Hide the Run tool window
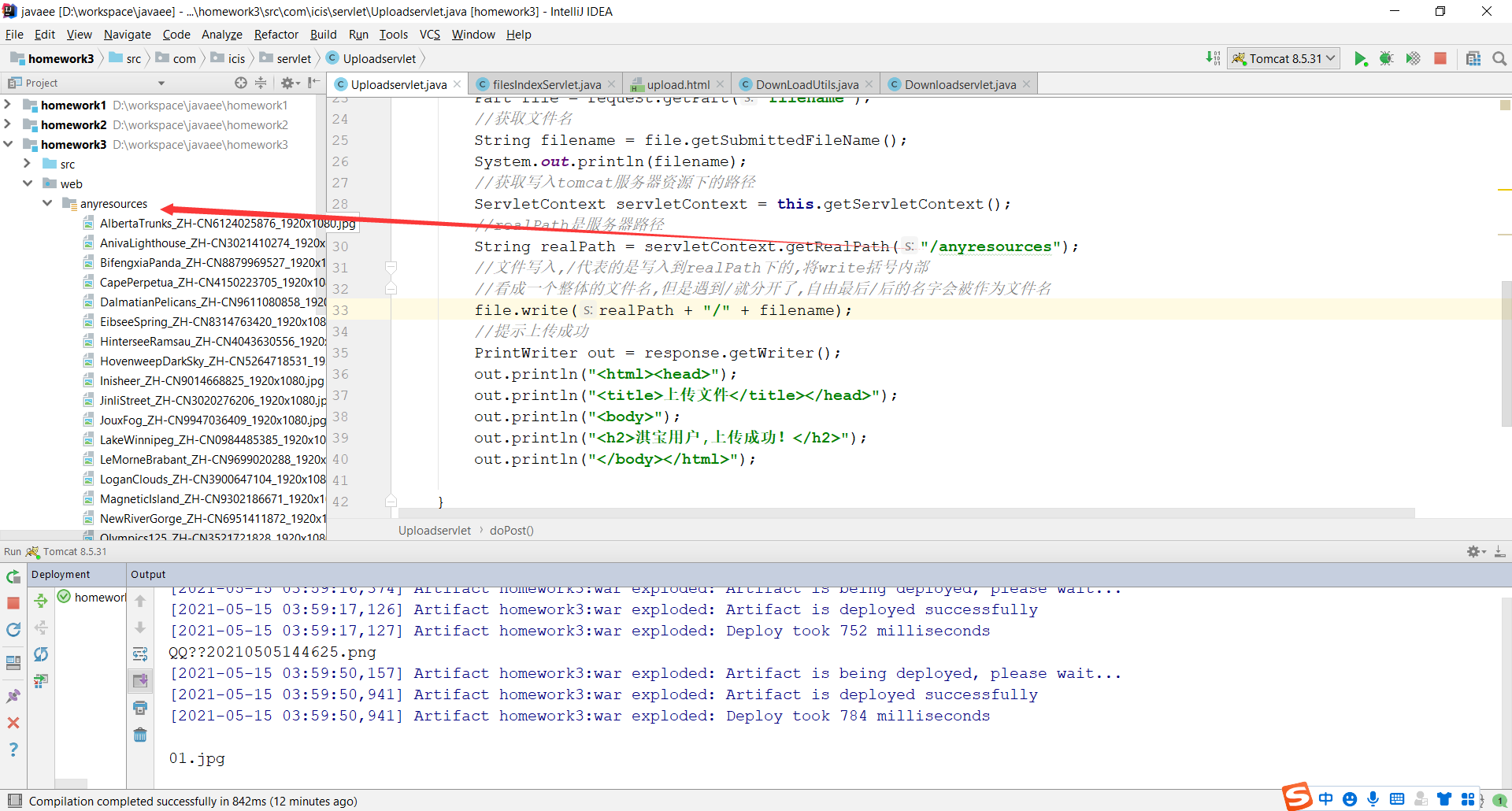This screenshot has height=811, width=1512. click(x=1500, y=552)
